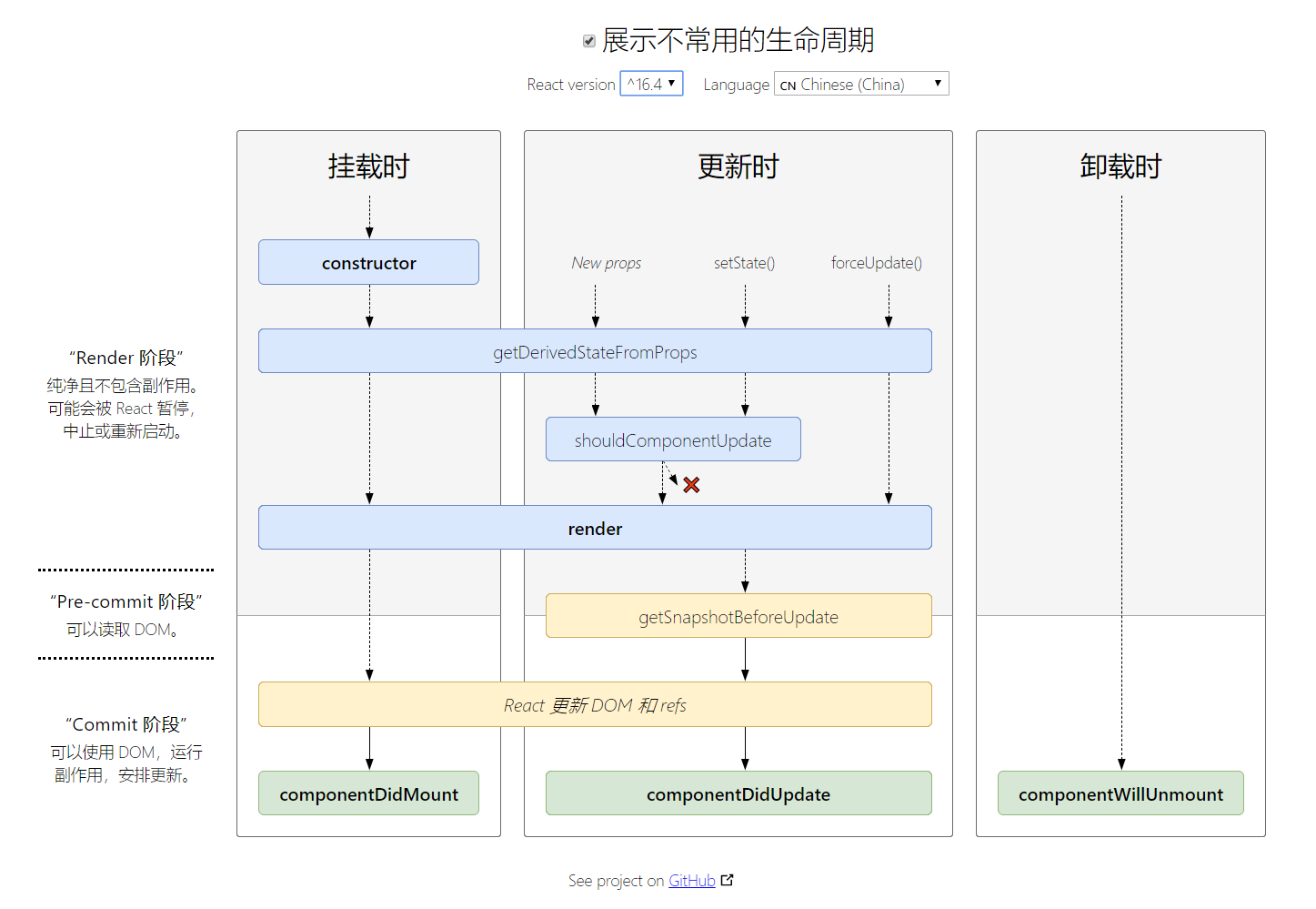
Task: Click the 卸载时 column heading
Action: pyautogui.click(x=1121, y=167)
